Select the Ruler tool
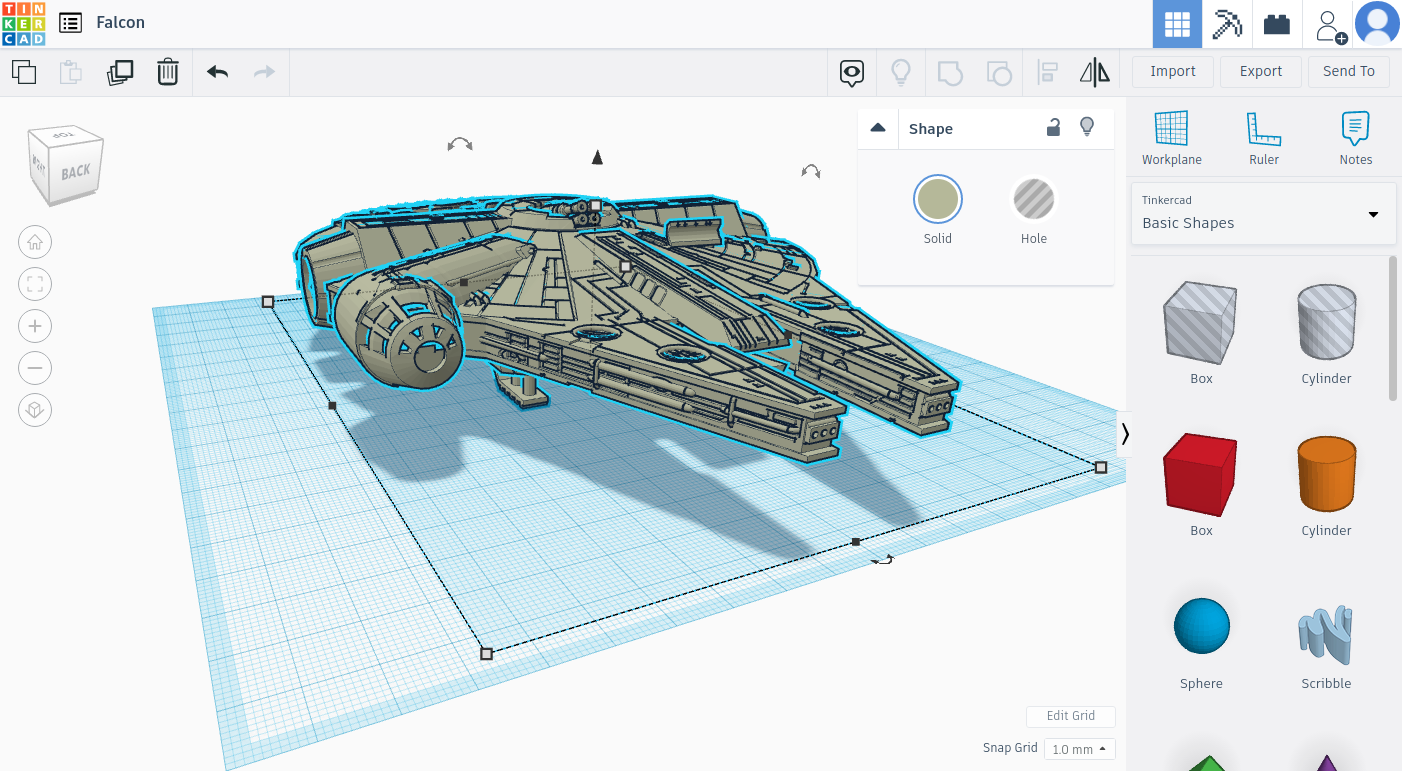This screenshot has height=771, width=1402. 1264,139
